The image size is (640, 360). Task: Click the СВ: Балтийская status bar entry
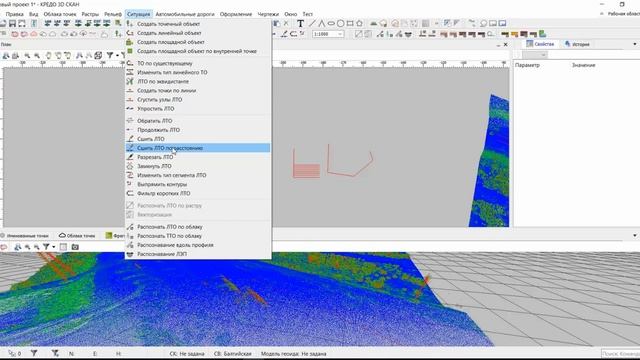(x=233, y=353)
